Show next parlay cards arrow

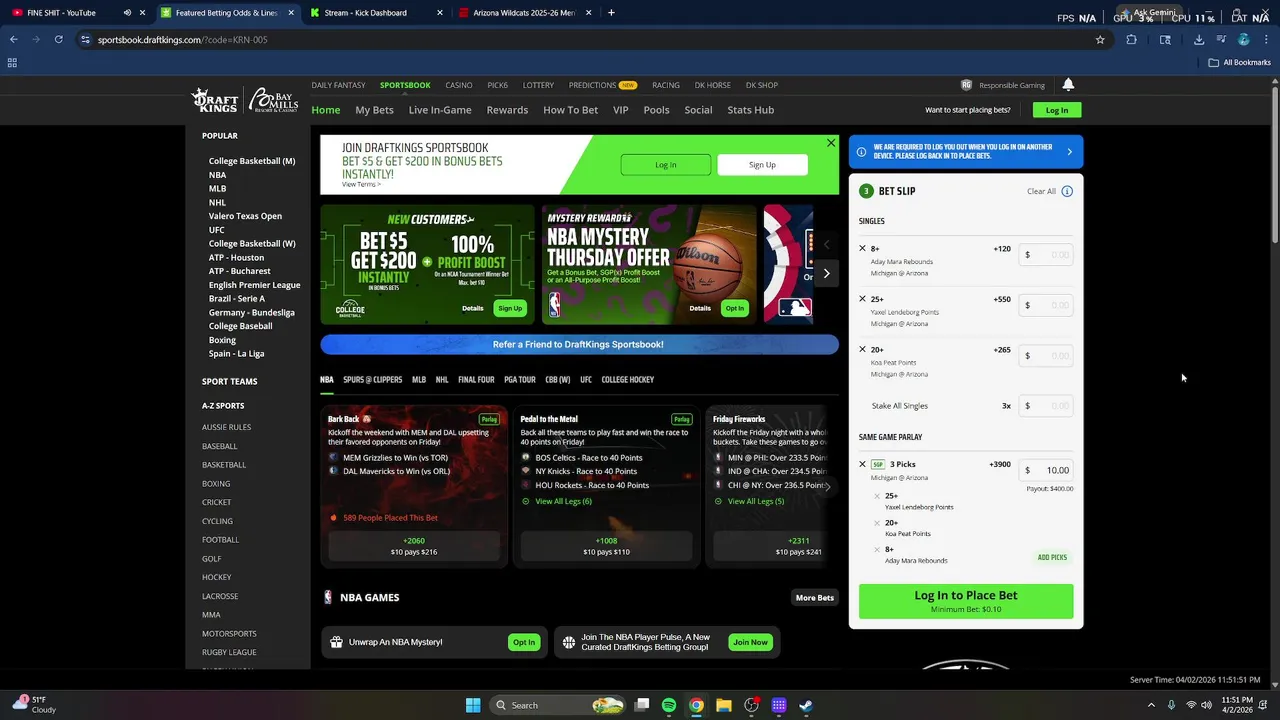pos(827,487)
